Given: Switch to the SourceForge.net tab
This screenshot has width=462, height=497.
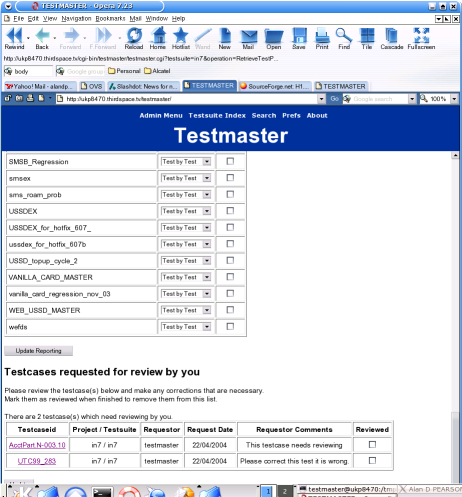Looking at the screenshot, I should pyautogui.click(x=275, y=86).
